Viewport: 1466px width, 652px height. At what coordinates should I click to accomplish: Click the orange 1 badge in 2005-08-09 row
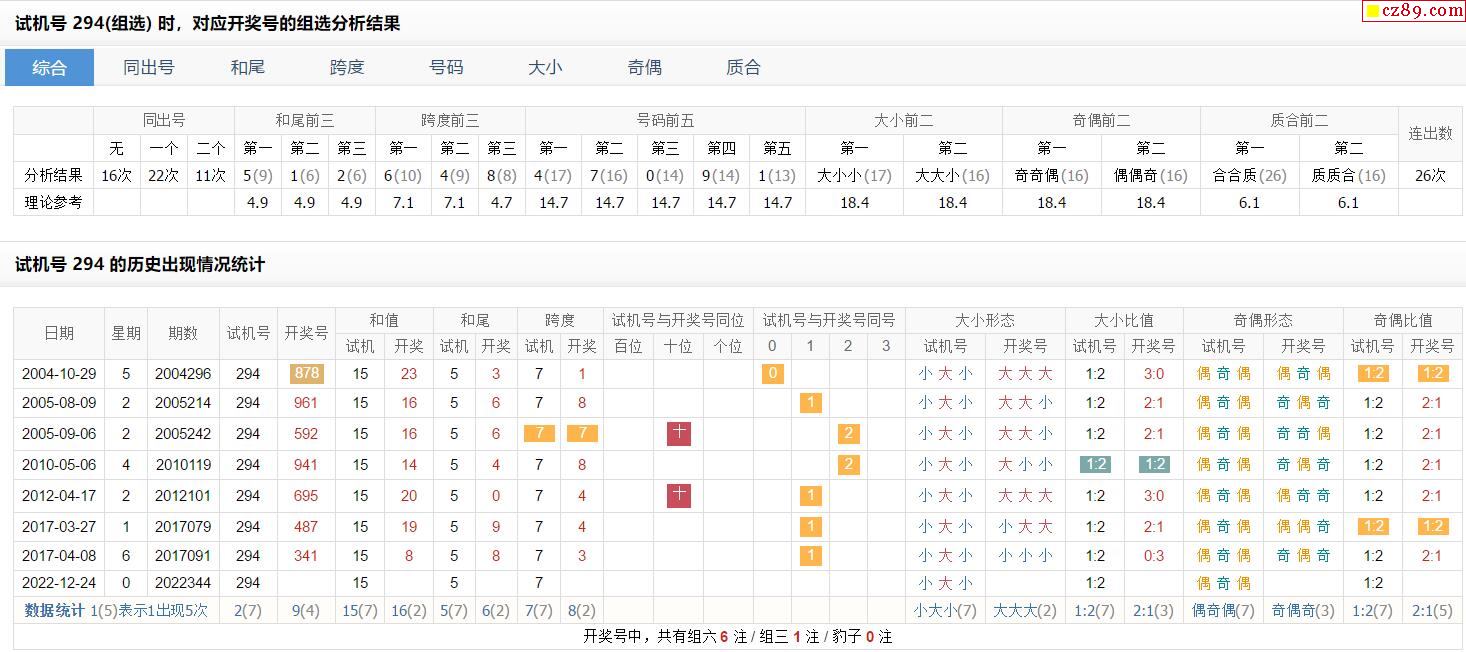click(810, 403)
